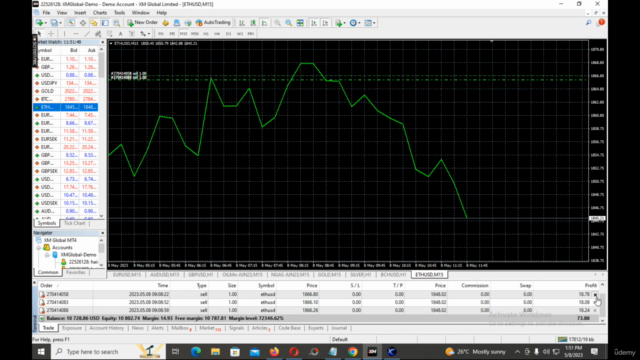Open the Periods clock icon
Image resolution: width=640 pixels, height=360 pixels.
pyautogui.click(x=353, y=22)
